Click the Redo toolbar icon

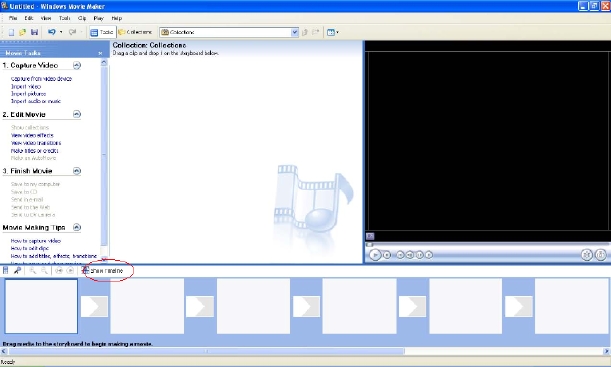point(72,32)
